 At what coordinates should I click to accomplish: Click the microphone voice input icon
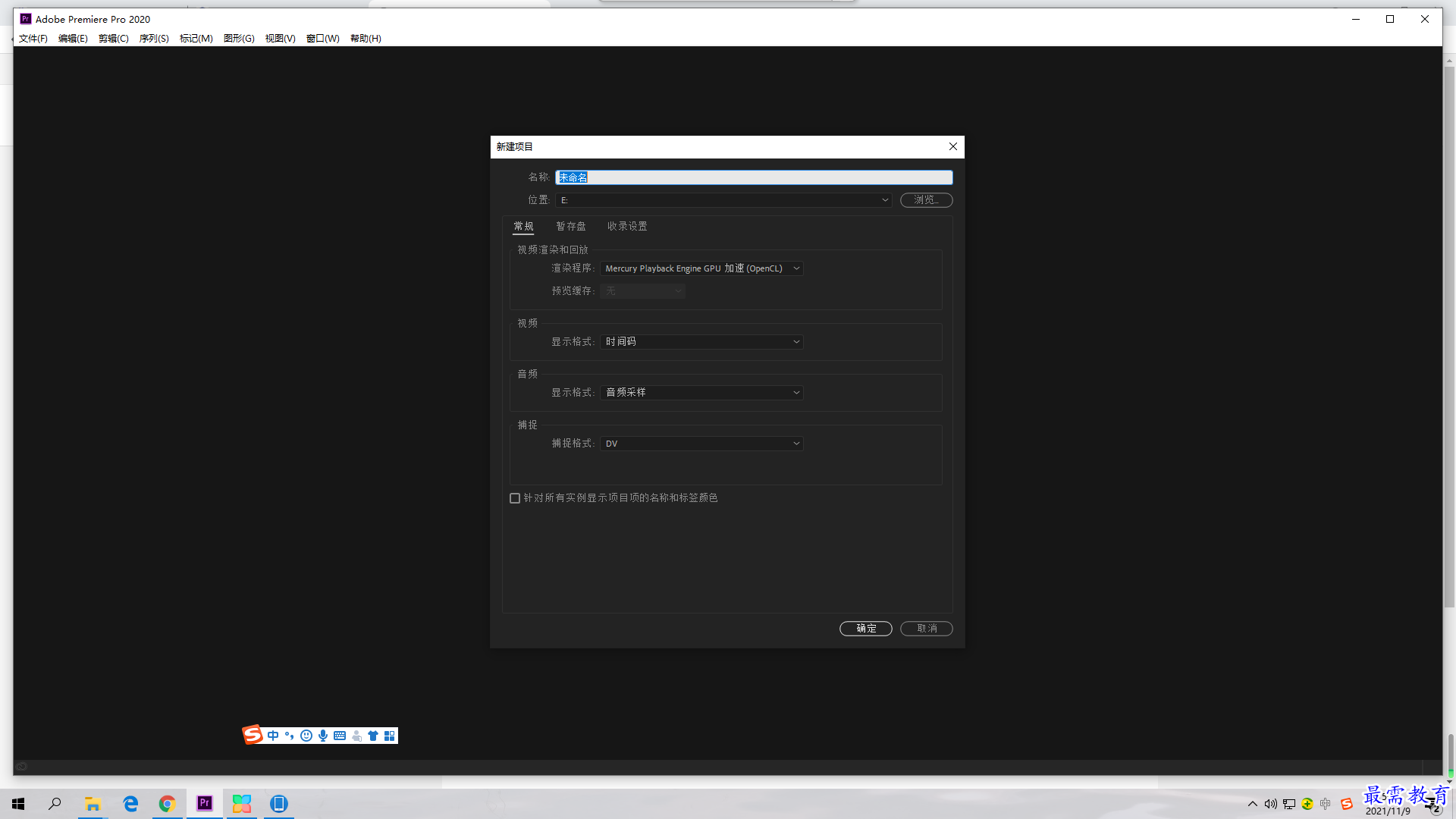[323, 736]
